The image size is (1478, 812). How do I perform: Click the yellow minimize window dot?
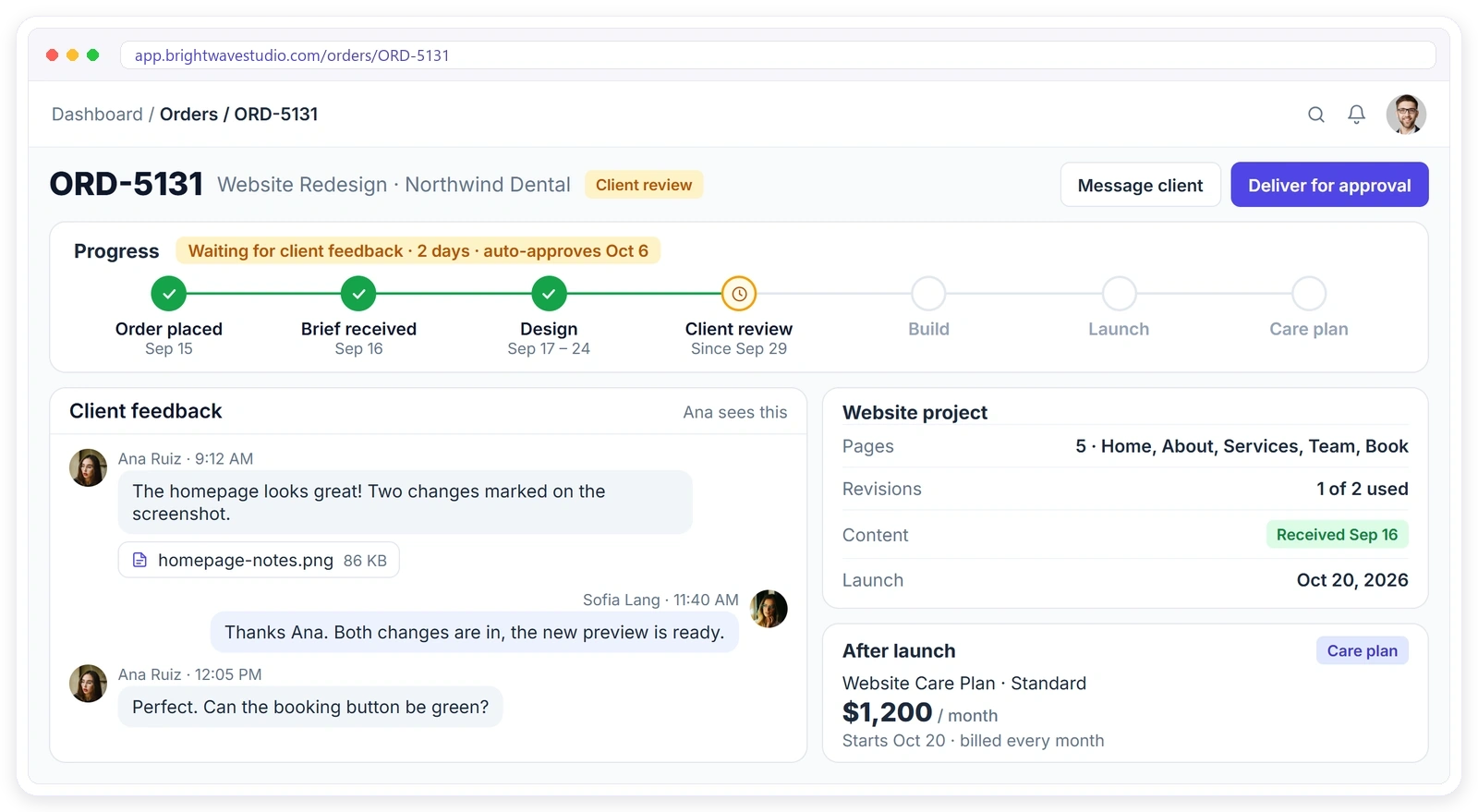73,55
